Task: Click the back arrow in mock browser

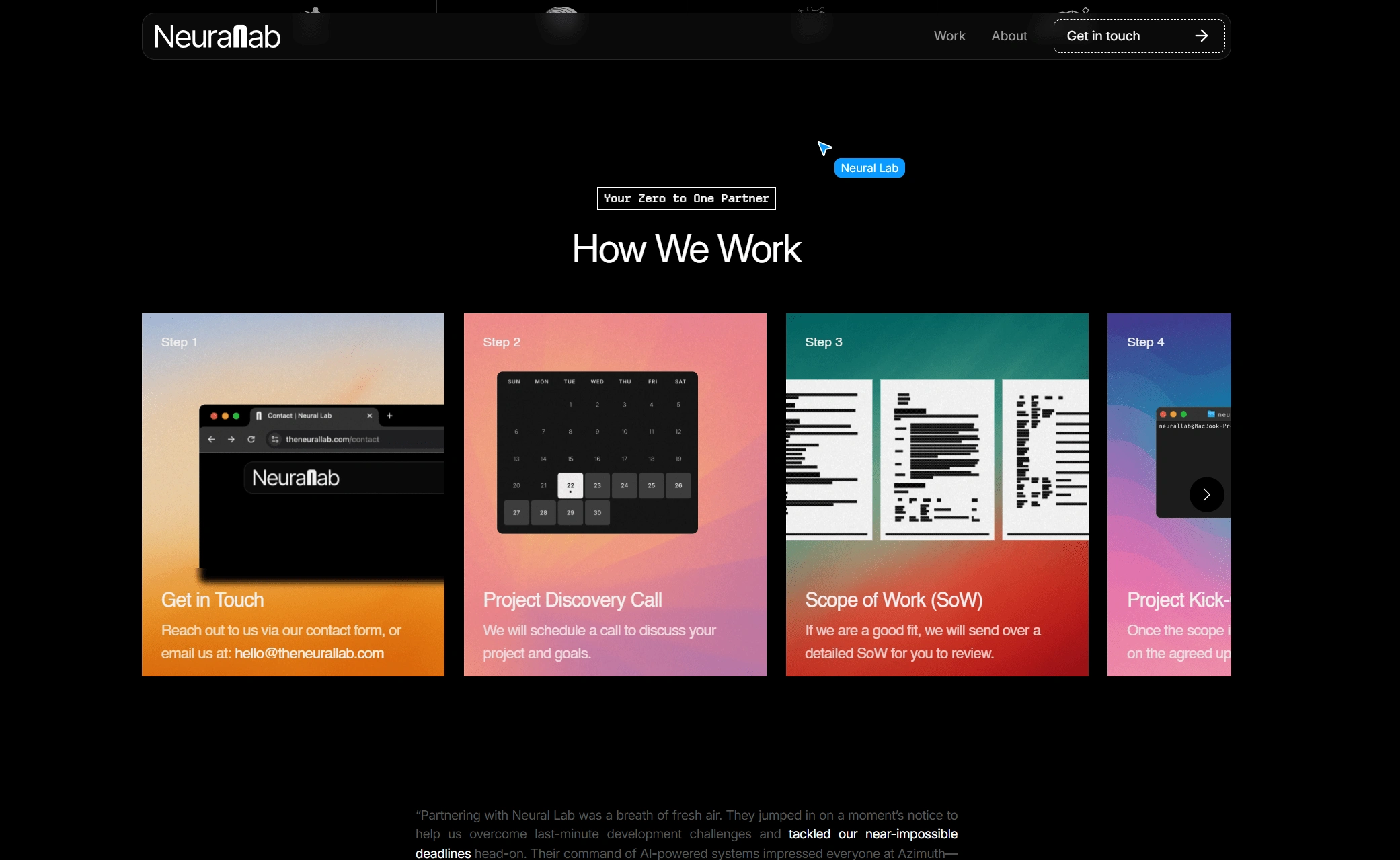Action: tap(211, 440)
